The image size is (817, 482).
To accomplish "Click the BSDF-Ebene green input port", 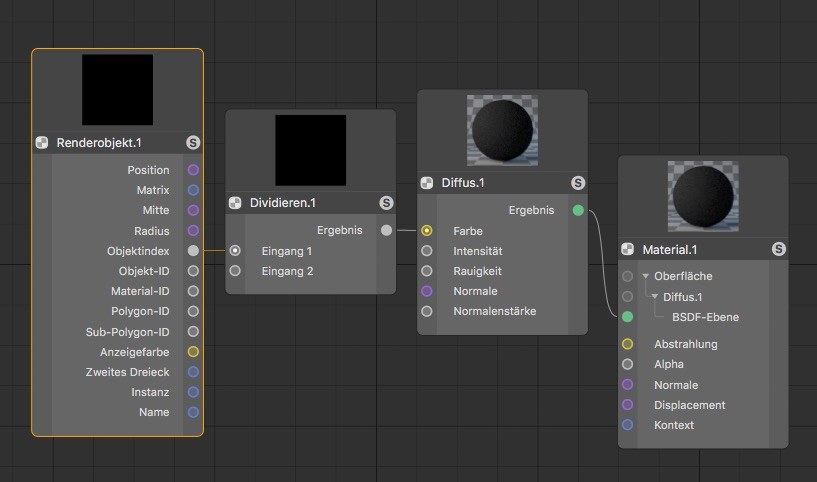I will (x=627, y=317).
